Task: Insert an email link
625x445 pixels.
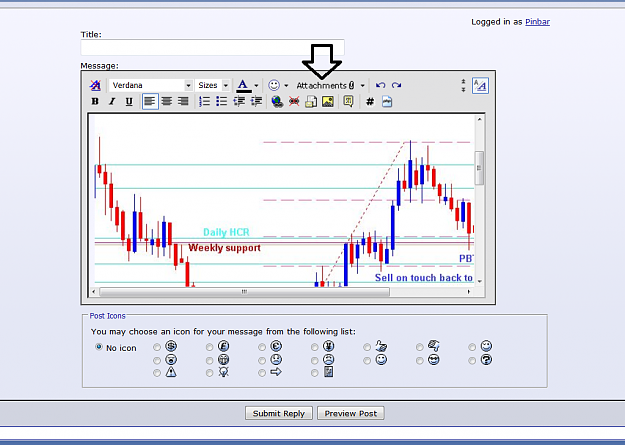Action: click(311, 102)
